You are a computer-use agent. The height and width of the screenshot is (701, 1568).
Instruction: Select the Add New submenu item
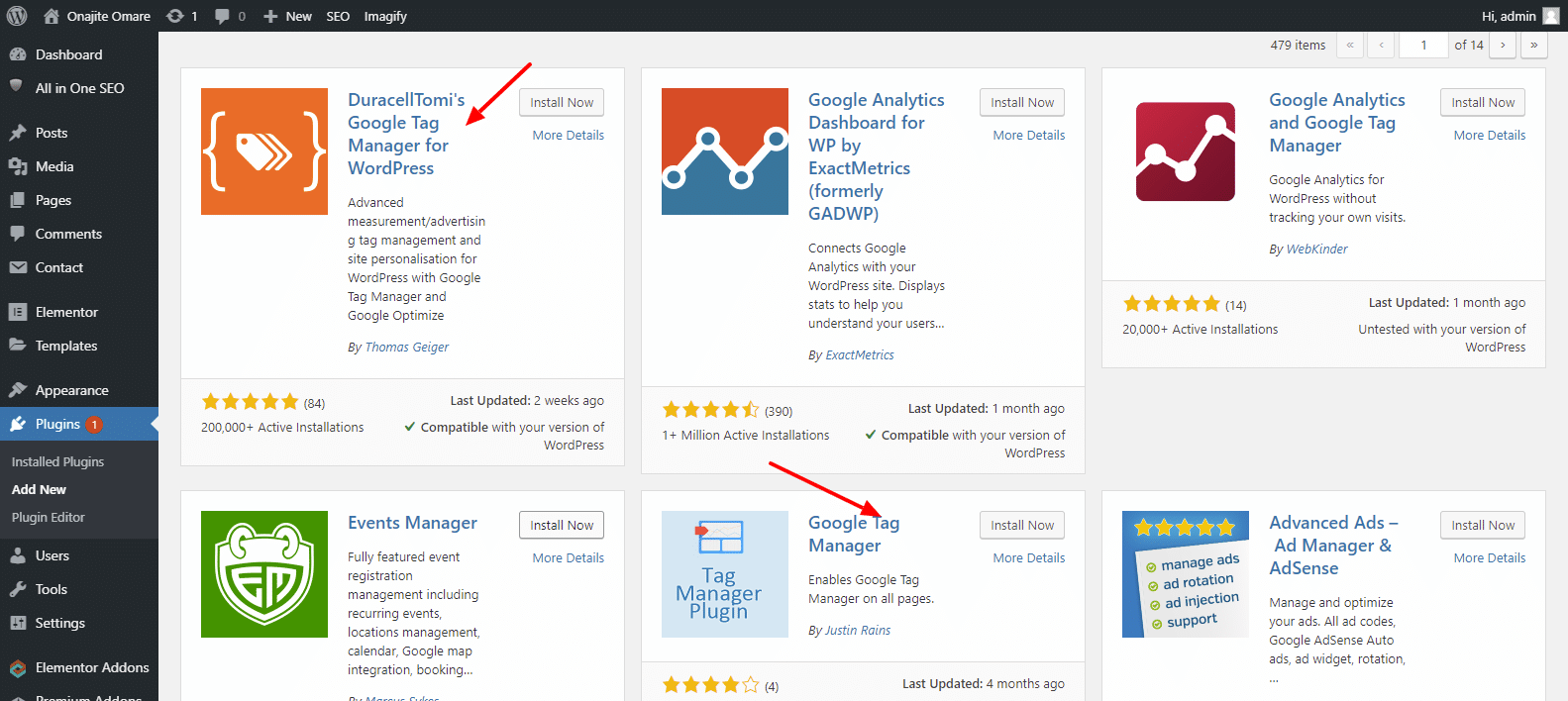[x=39, y=489]
